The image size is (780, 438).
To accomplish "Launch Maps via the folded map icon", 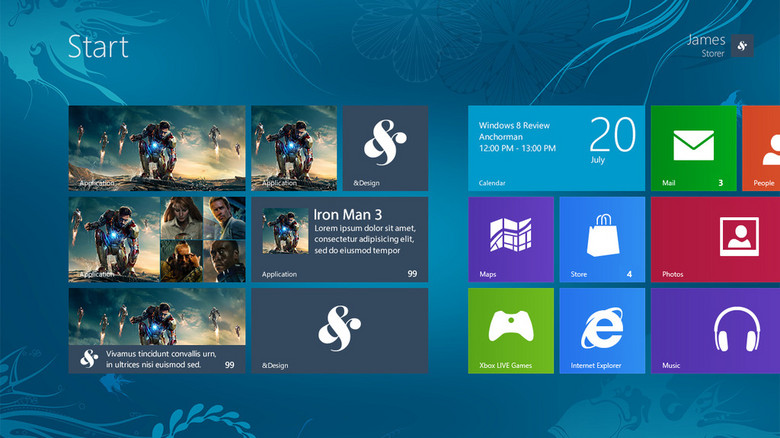I will tap(510, 234).
